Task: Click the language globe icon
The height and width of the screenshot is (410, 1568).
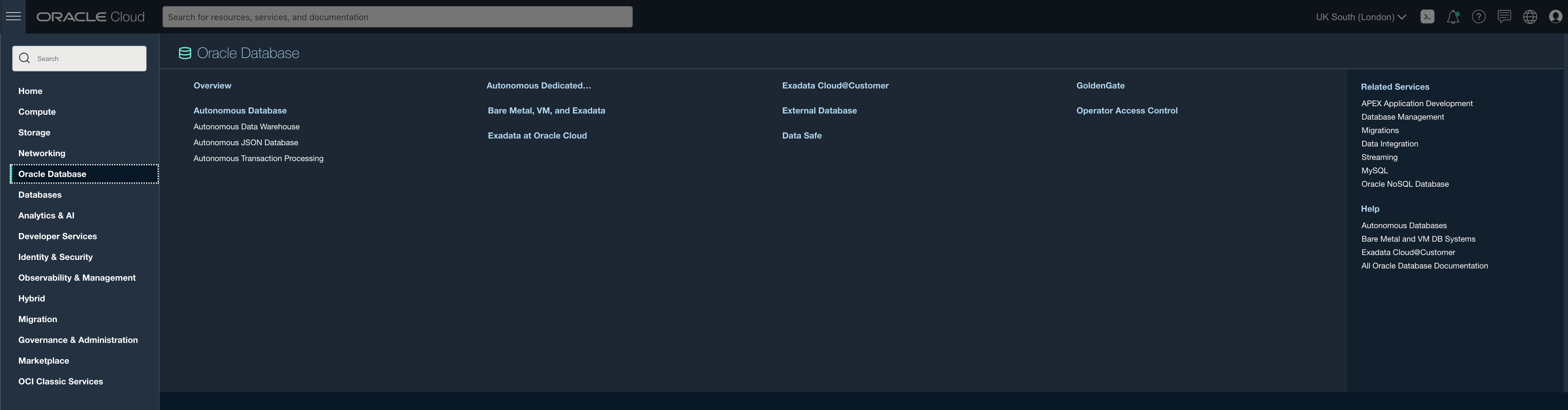Action: point(1530,17)
